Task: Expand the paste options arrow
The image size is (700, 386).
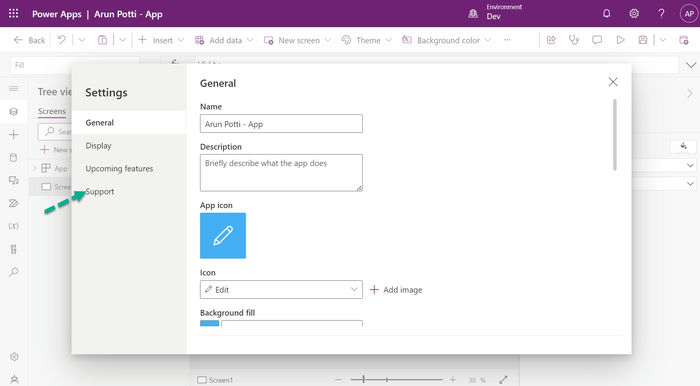Action: [122, 40]
